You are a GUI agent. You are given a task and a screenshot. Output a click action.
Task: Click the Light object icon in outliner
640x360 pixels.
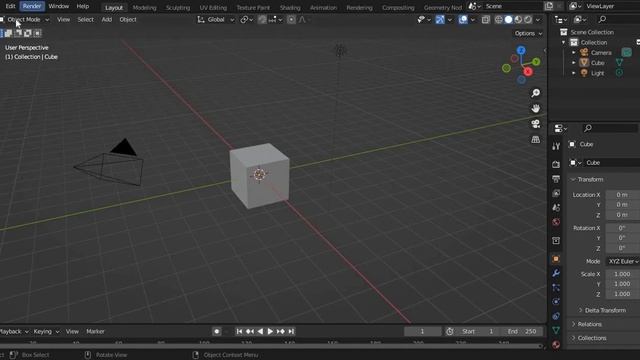(x=584, y=73)
